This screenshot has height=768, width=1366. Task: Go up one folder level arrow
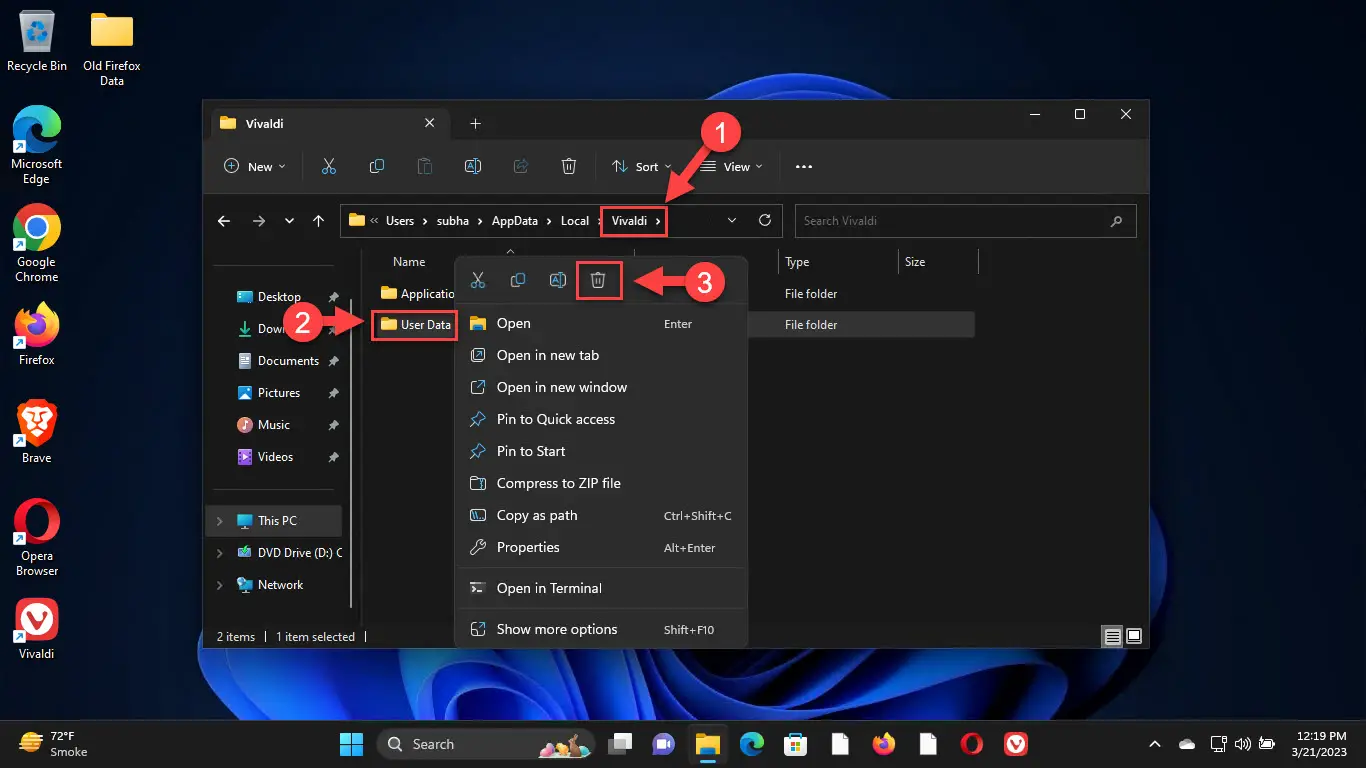[x=318, y=221]
